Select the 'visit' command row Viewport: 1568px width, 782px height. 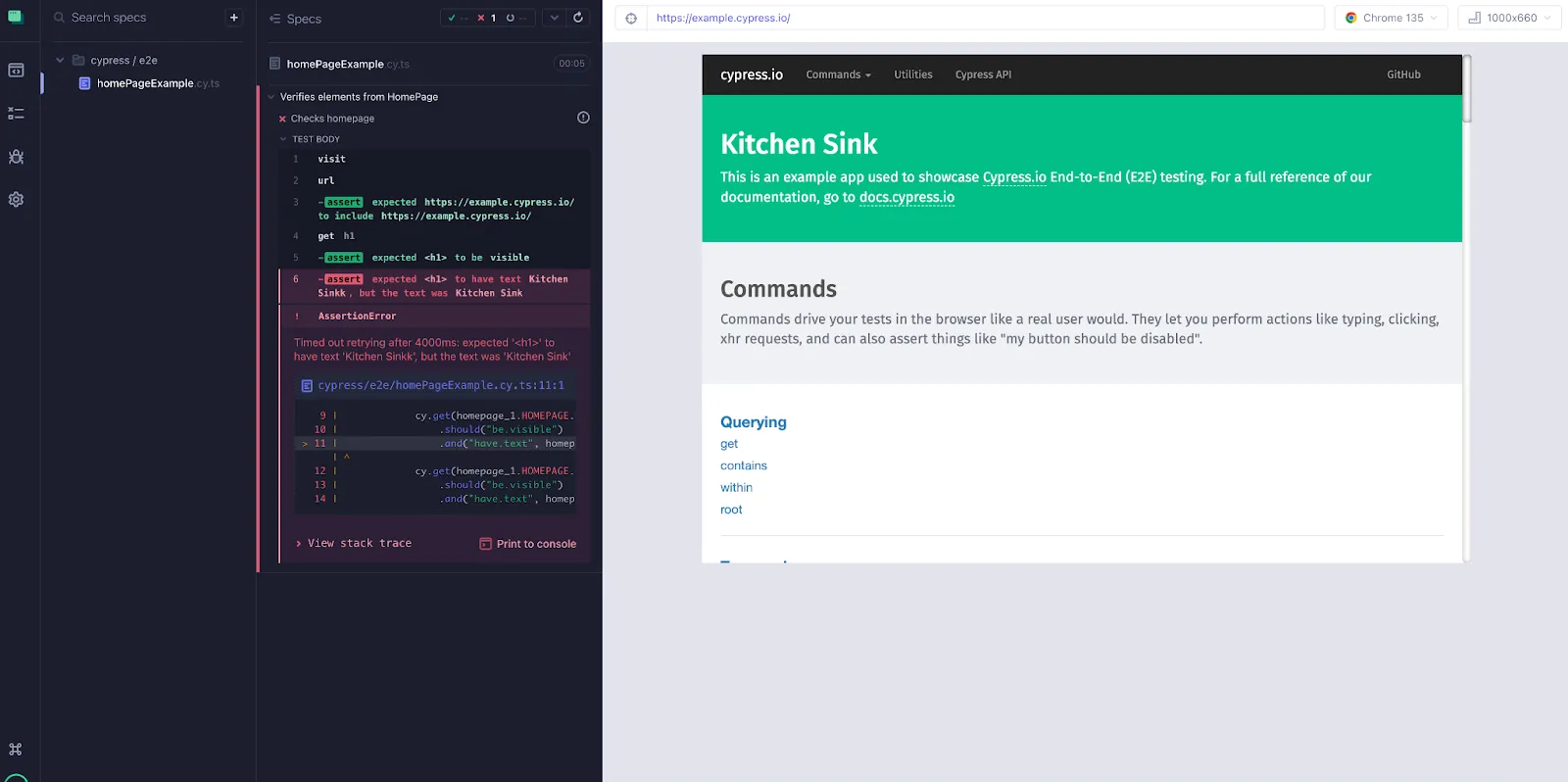[435, 159]
